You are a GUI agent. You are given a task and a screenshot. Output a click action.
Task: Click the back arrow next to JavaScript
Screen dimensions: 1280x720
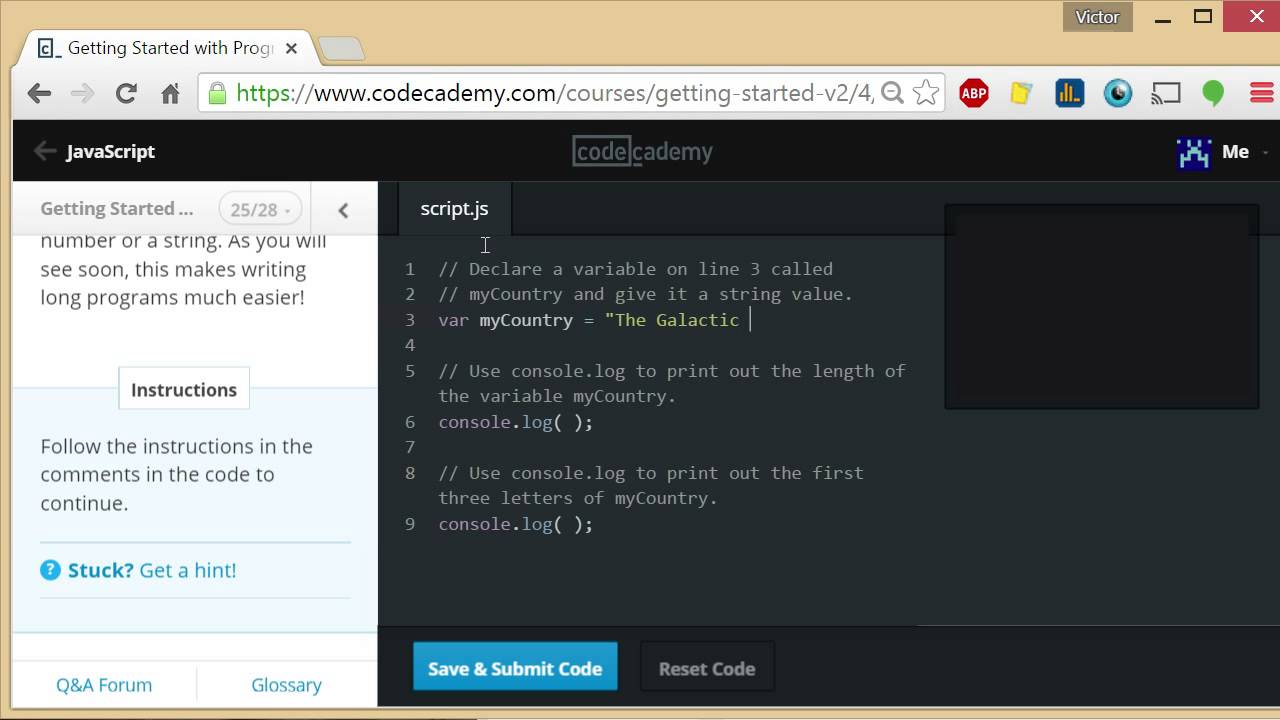coord(44,151)
